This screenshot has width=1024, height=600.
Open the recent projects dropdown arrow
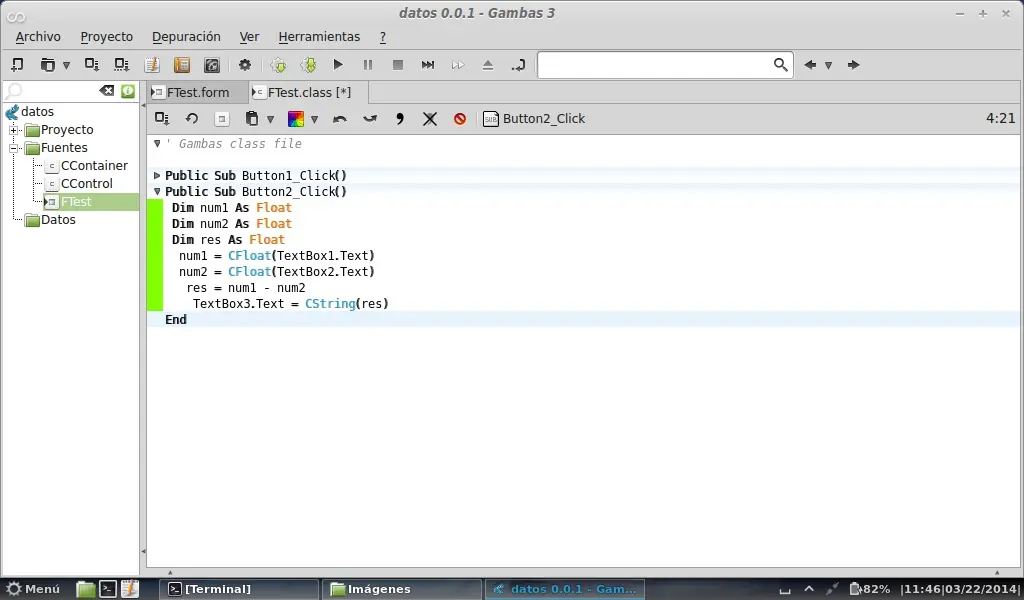tap(66, 65)
